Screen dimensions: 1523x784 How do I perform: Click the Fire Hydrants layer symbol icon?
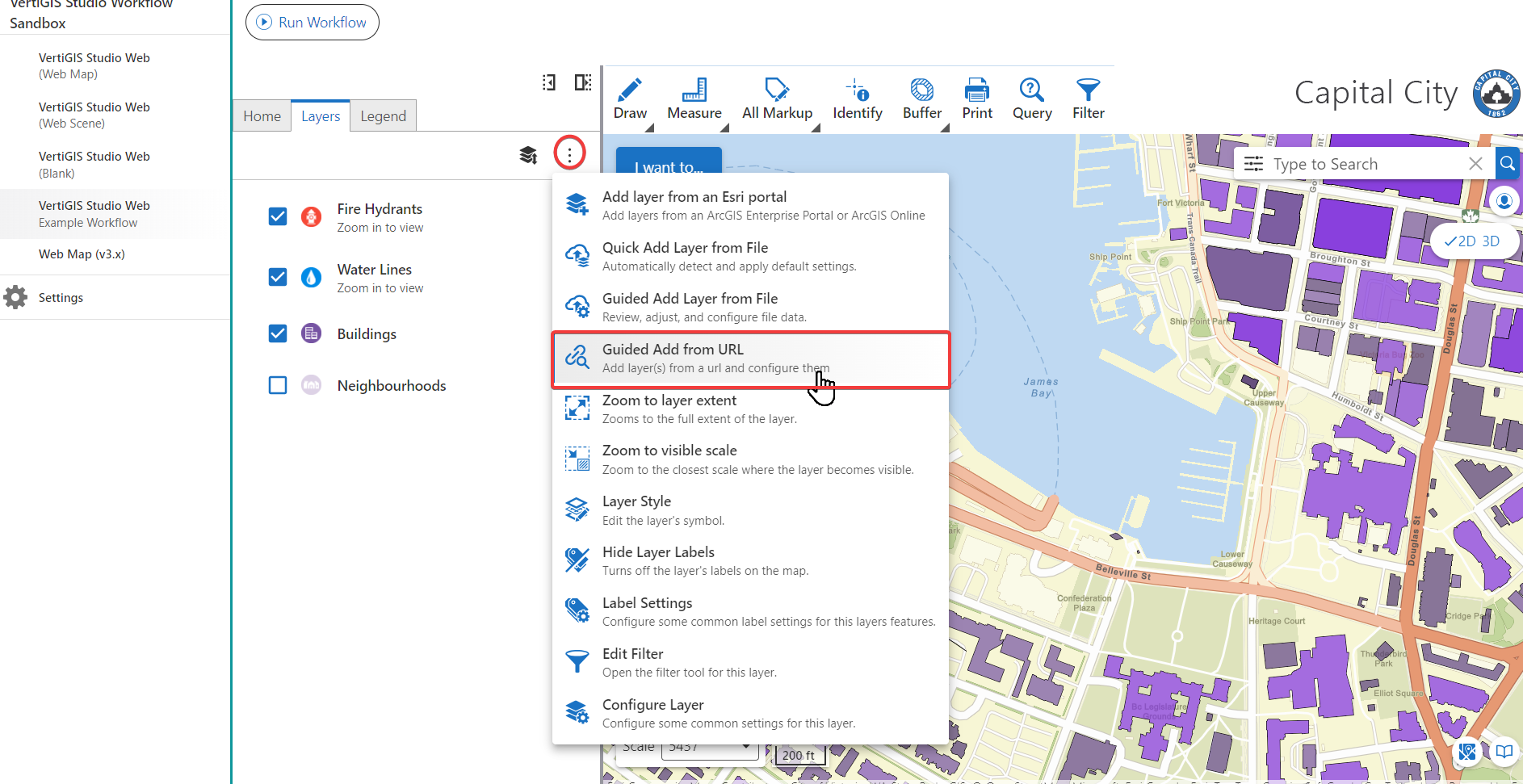coord(311,216)
